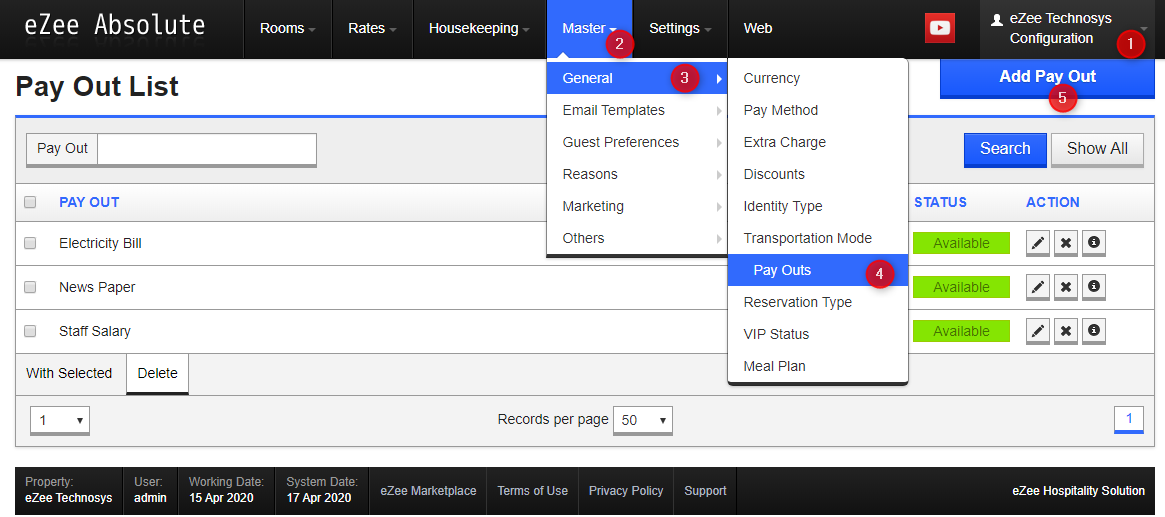
Task: Select the News Paper checkbox
Action: coord(30,287)
